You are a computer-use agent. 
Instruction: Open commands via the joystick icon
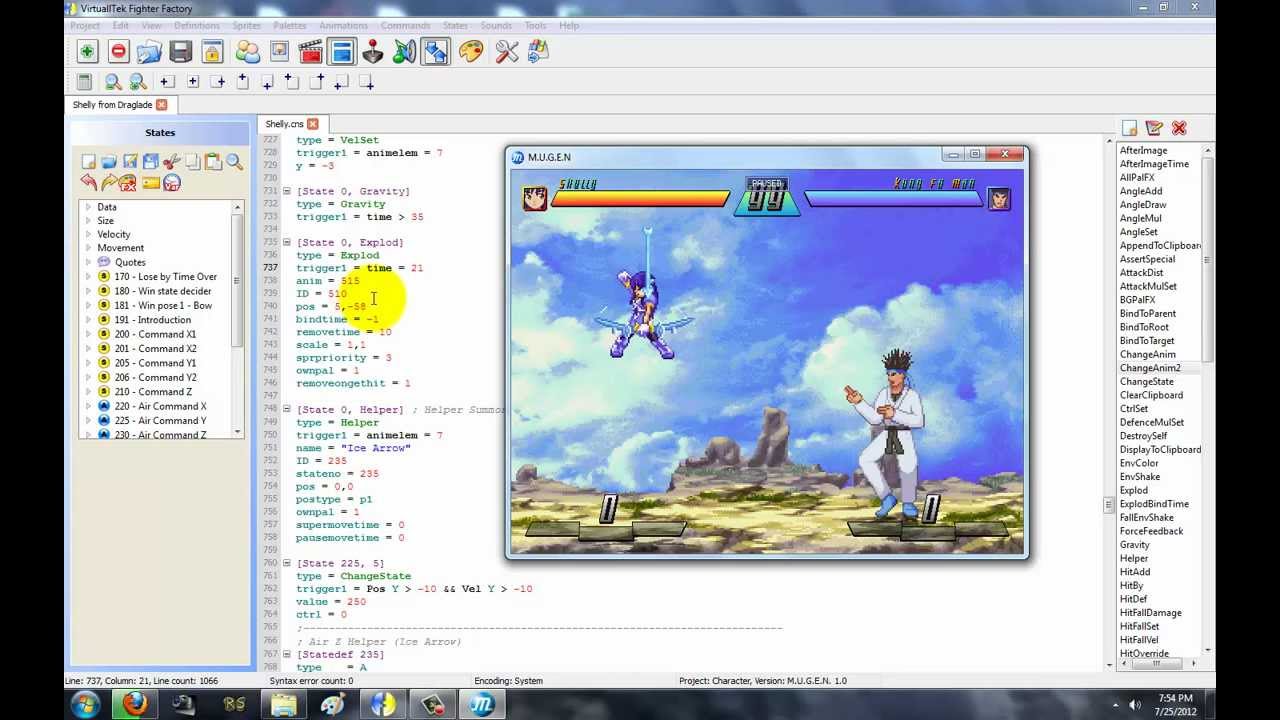pyautogui.click(x=373, y=51)
